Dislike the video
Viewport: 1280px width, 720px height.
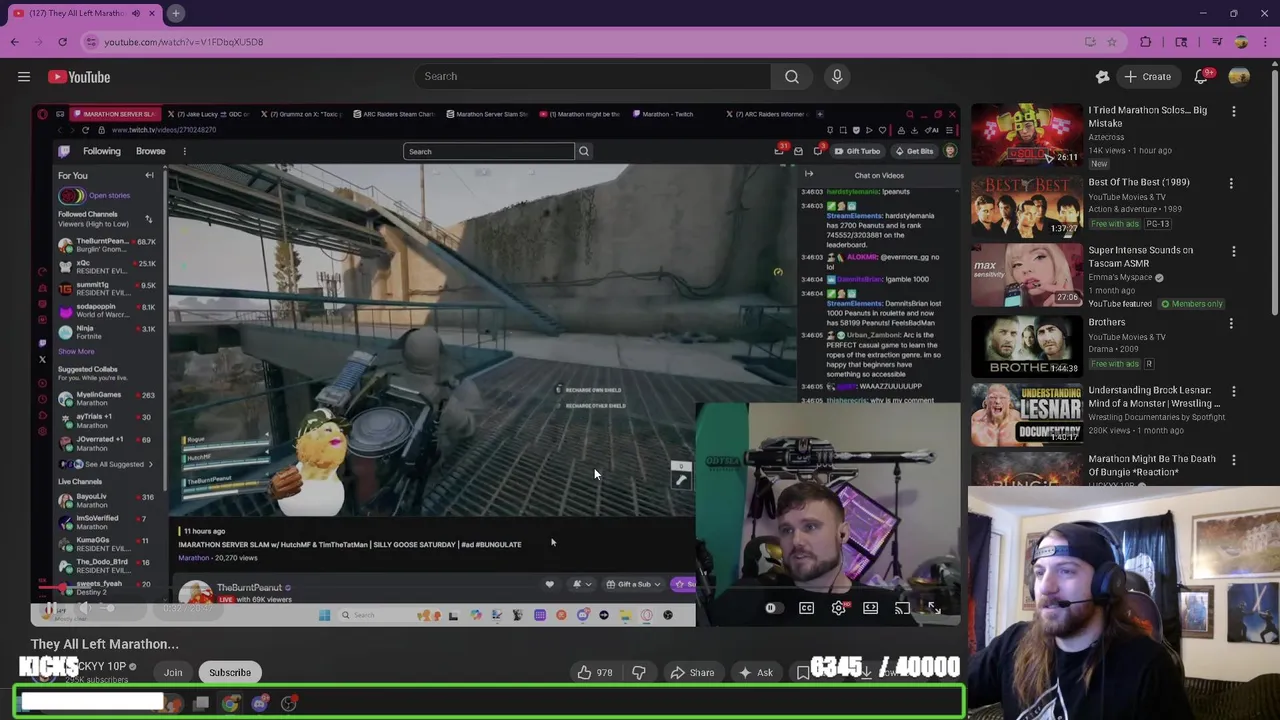tap(638, 673)
